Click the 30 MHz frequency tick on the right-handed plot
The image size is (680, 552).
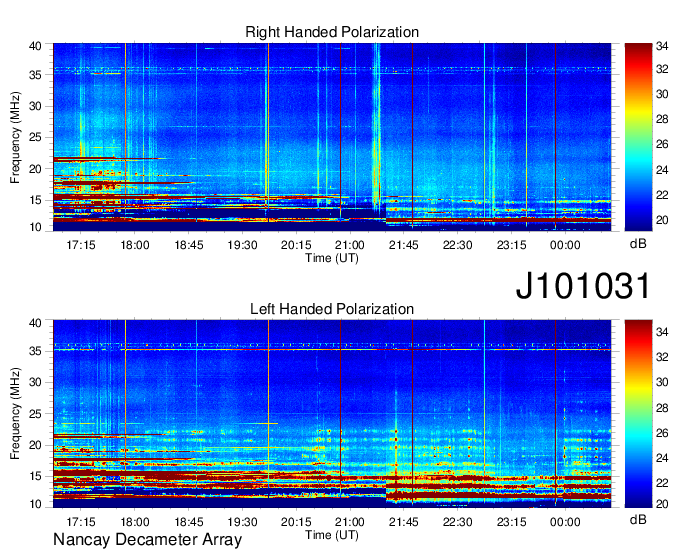[35, 106]
